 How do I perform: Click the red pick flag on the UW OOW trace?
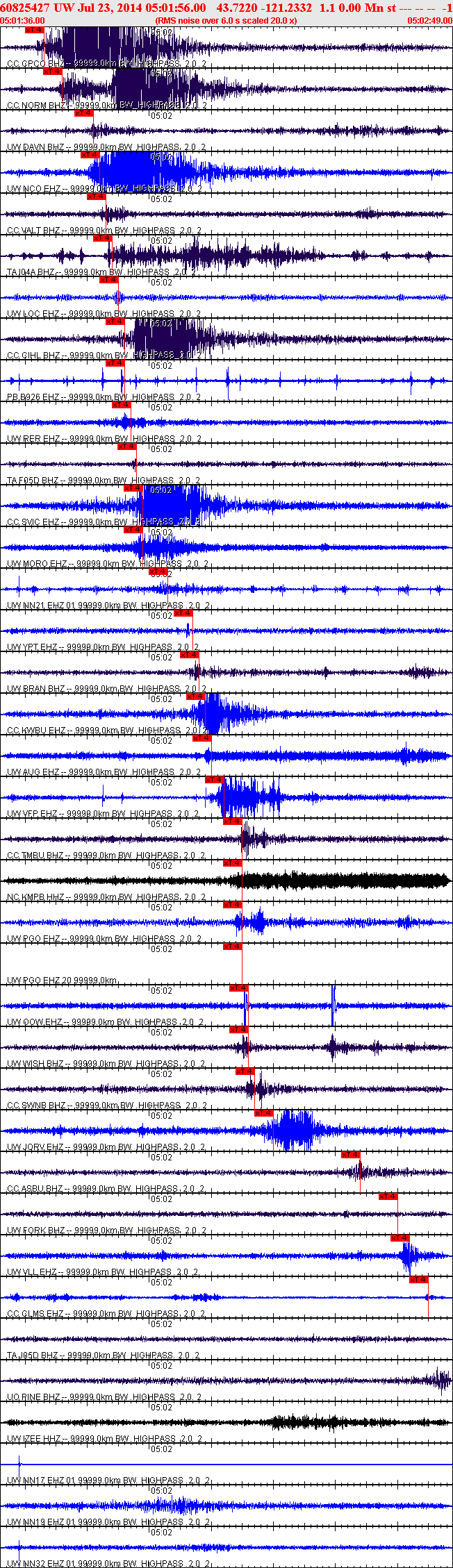pos(239,988)
